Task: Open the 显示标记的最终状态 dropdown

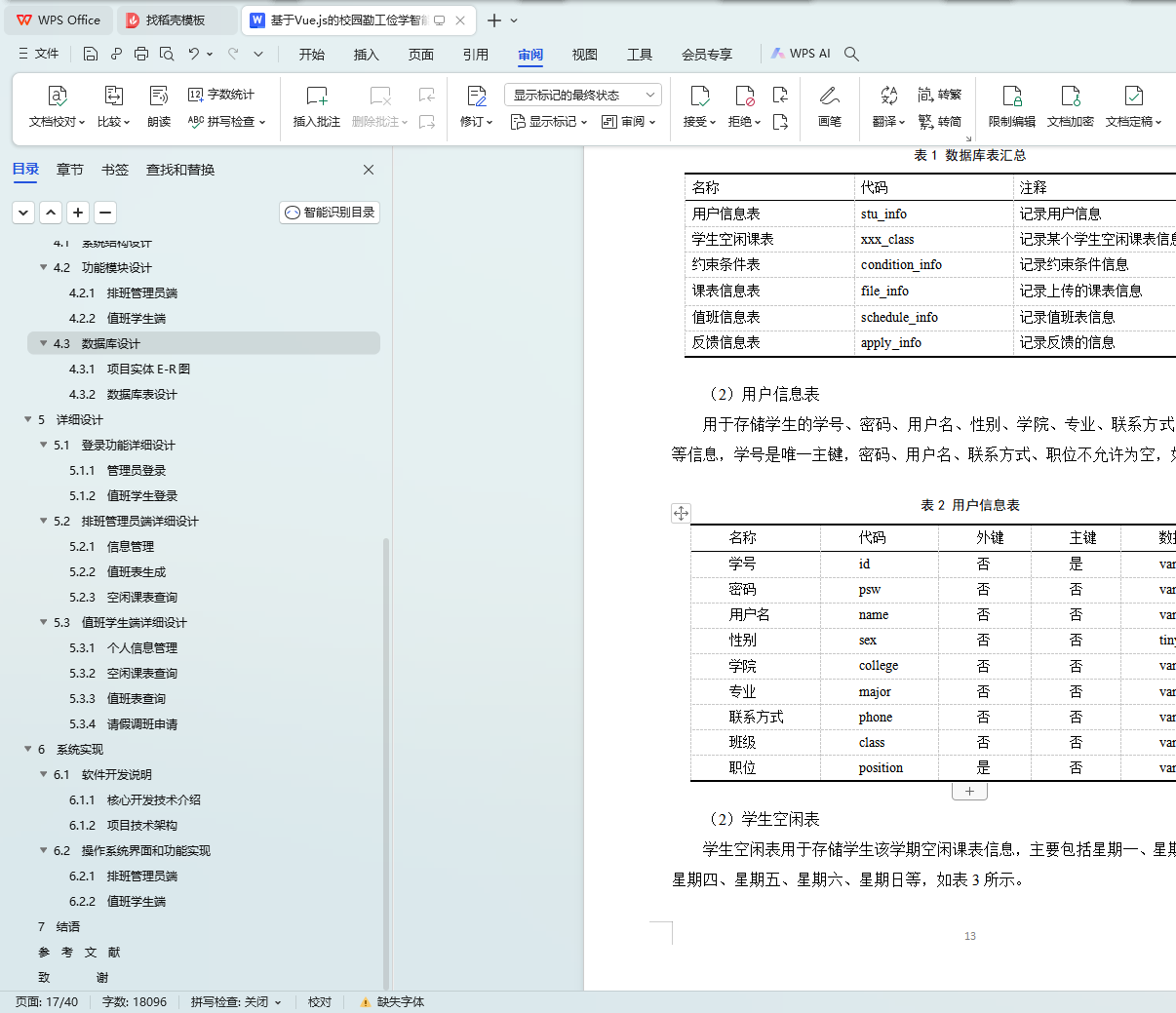Action: [x=583, y=95]
